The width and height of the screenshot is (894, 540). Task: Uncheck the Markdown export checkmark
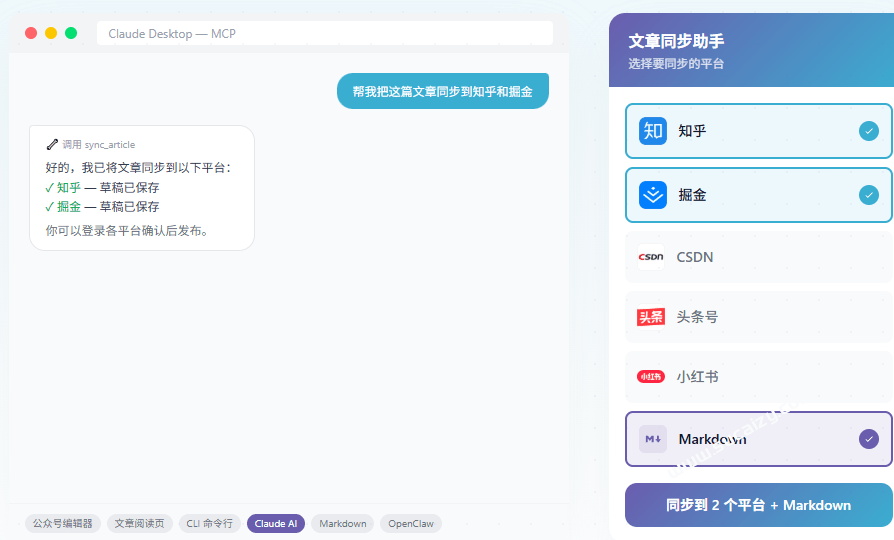869,439
